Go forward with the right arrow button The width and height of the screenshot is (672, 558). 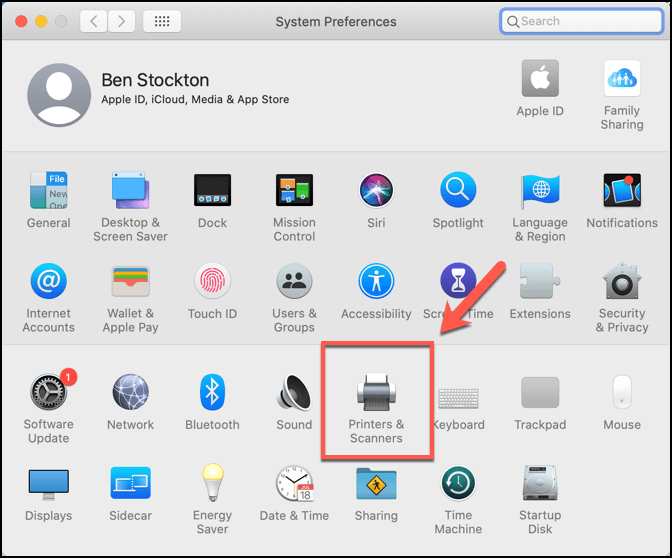[122, 21]
